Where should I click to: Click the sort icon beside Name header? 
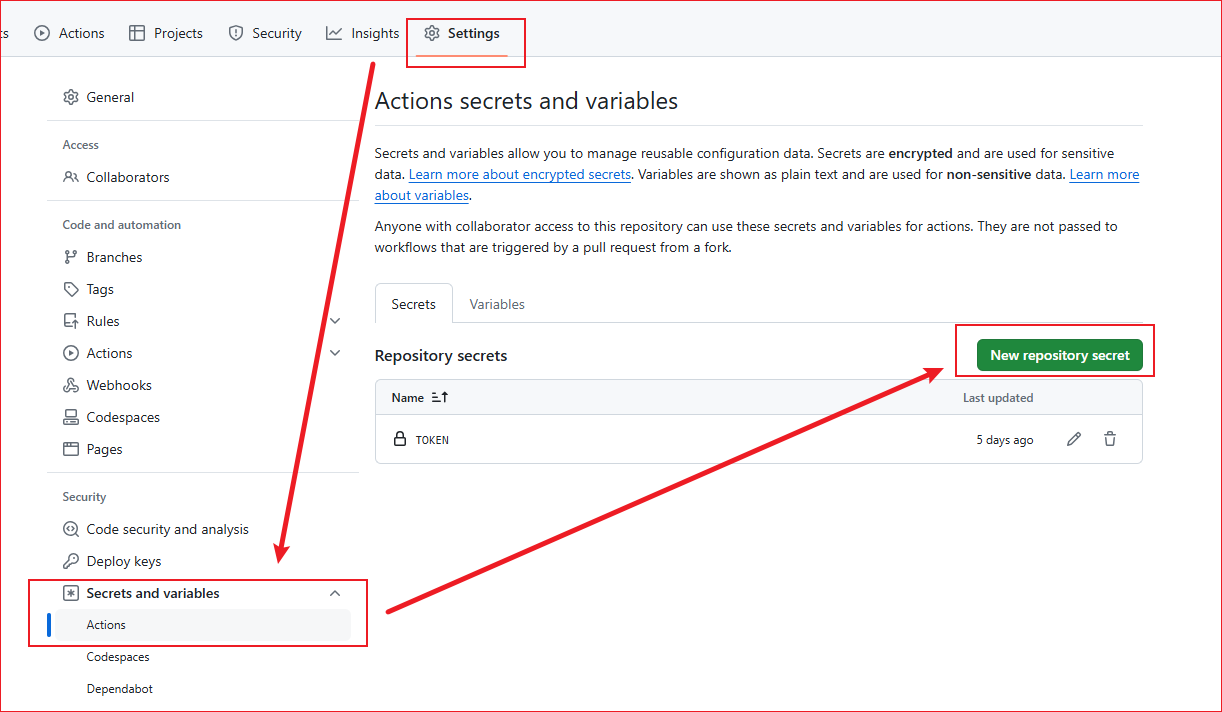pyautogui.click(x=440, y=397)
